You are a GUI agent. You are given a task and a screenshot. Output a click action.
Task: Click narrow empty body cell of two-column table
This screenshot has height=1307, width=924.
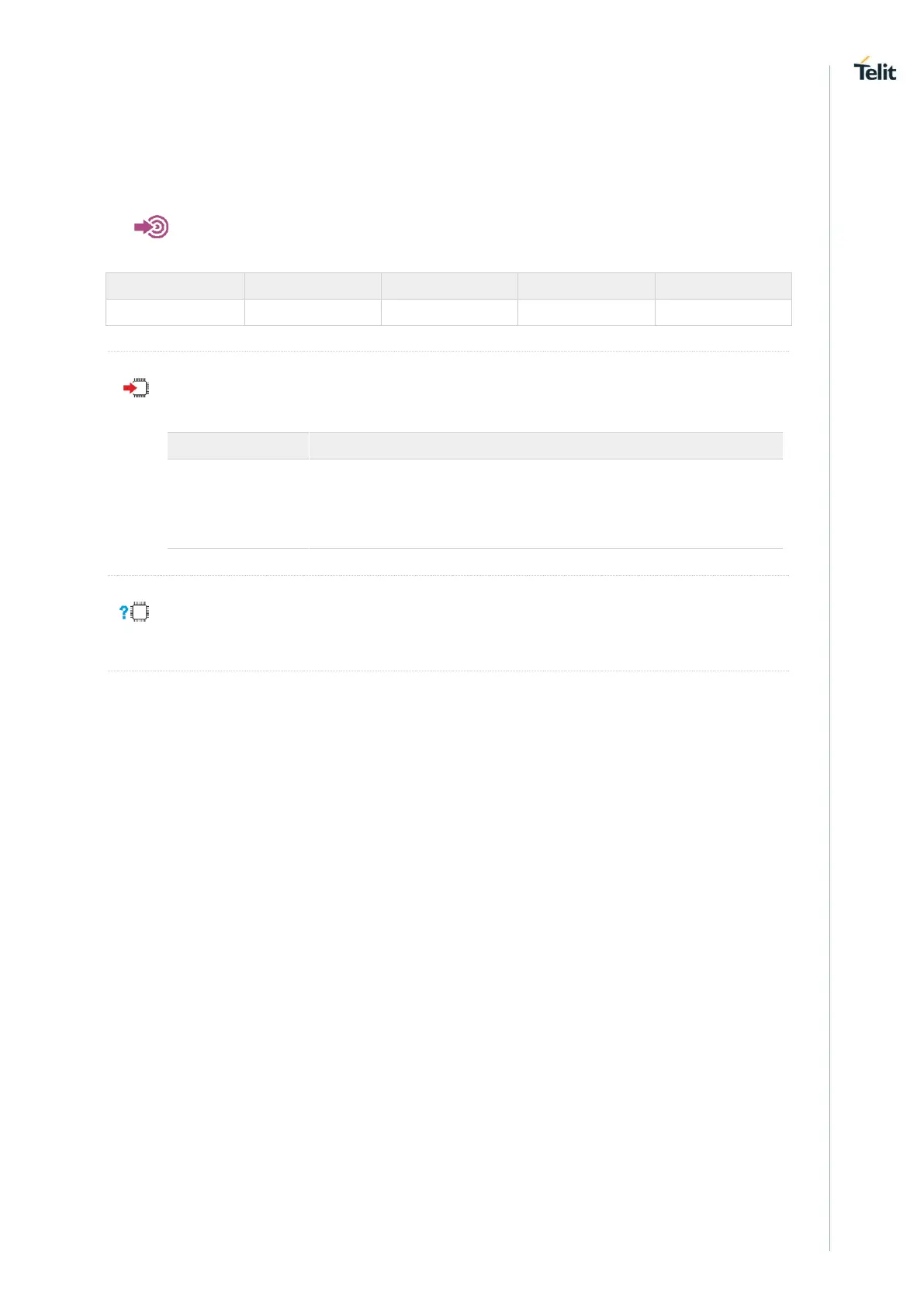coord(237,504)
